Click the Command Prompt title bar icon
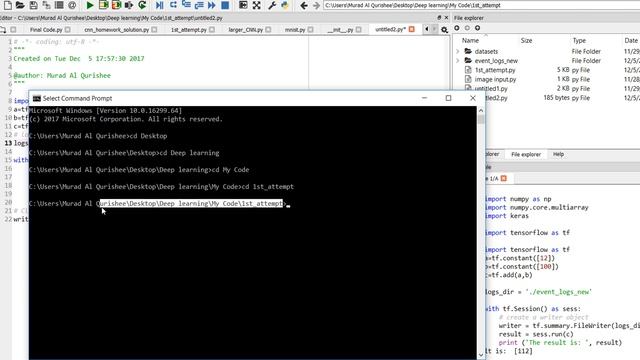Image resolution: width=640 pixels, height=360 pixels. [37, 98]
